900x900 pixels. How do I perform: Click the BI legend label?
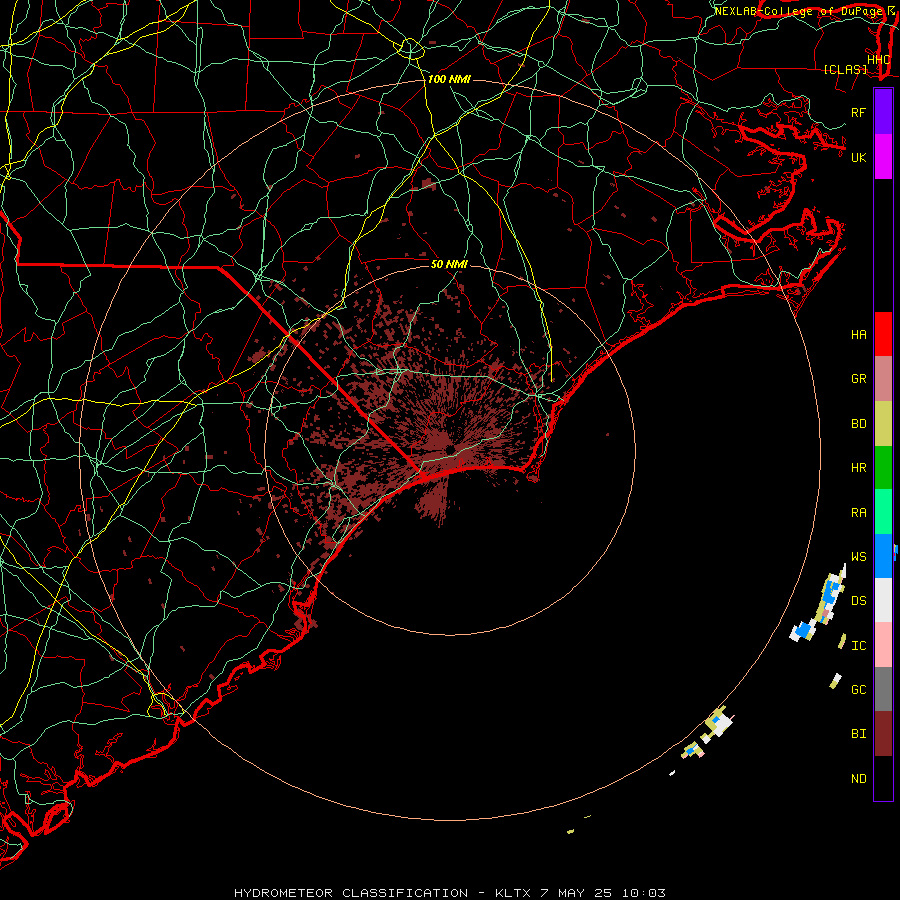point(858,734)
